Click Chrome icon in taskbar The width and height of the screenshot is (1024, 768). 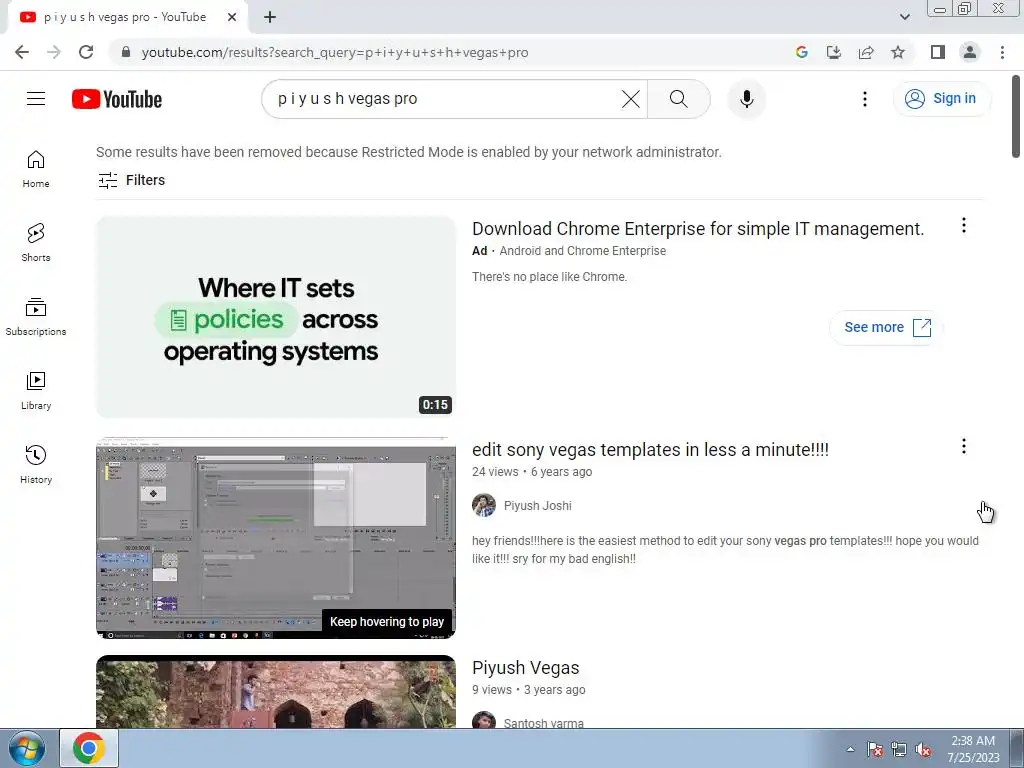89,748
